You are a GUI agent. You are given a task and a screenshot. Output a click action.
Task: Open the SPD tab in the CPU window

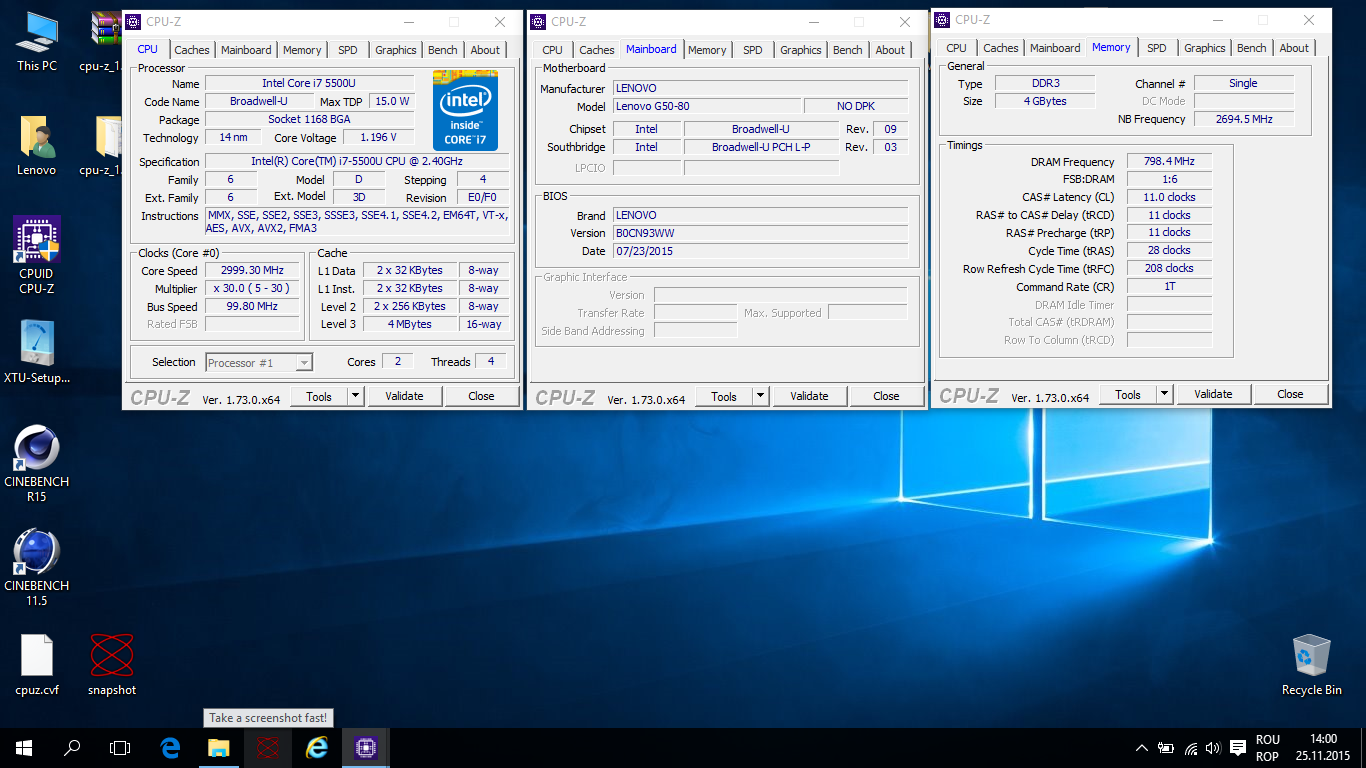pos(347,50)
